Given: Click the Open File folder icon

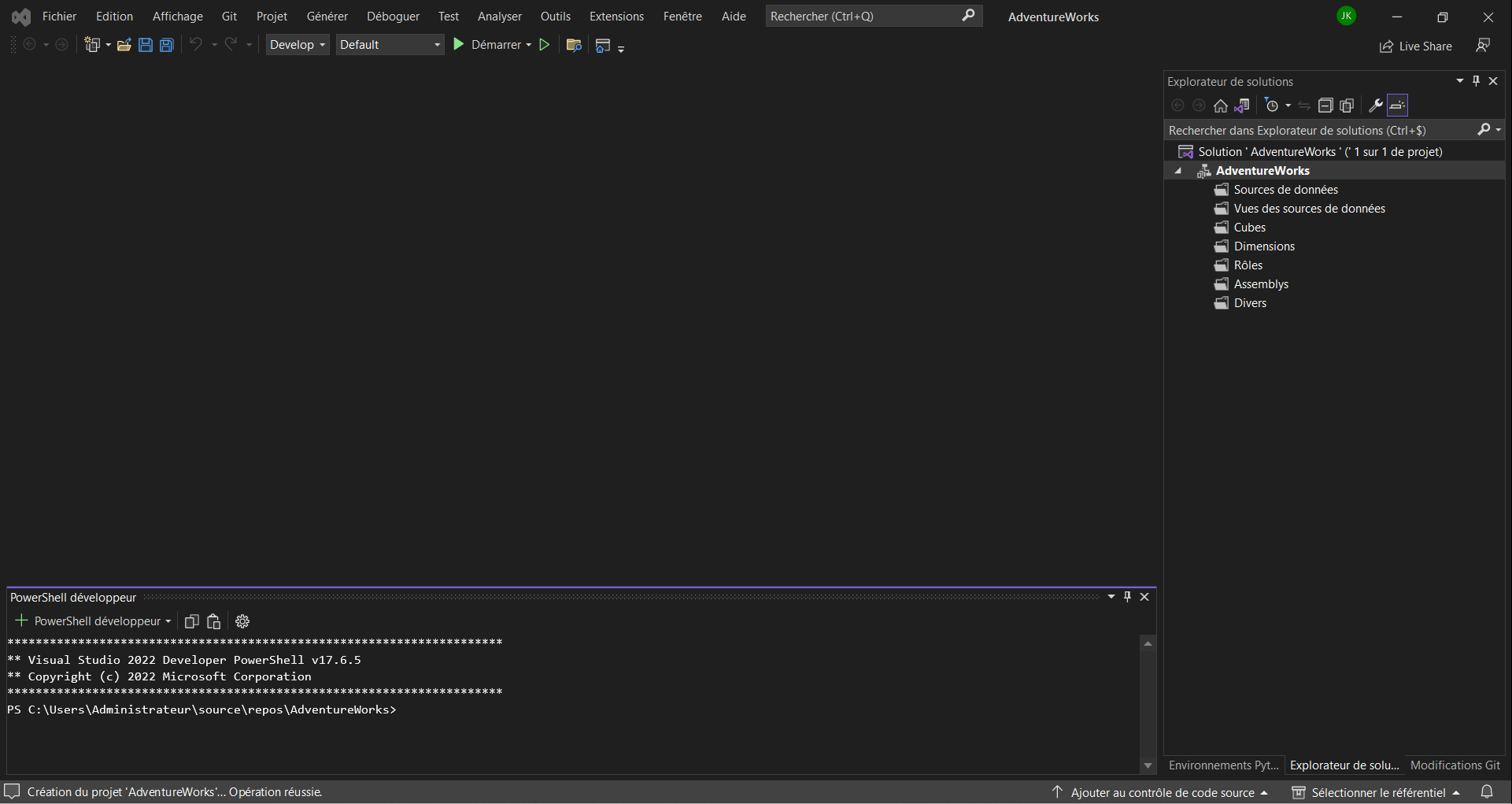Looking at the screenshot, I should click(x=124, y=45).
